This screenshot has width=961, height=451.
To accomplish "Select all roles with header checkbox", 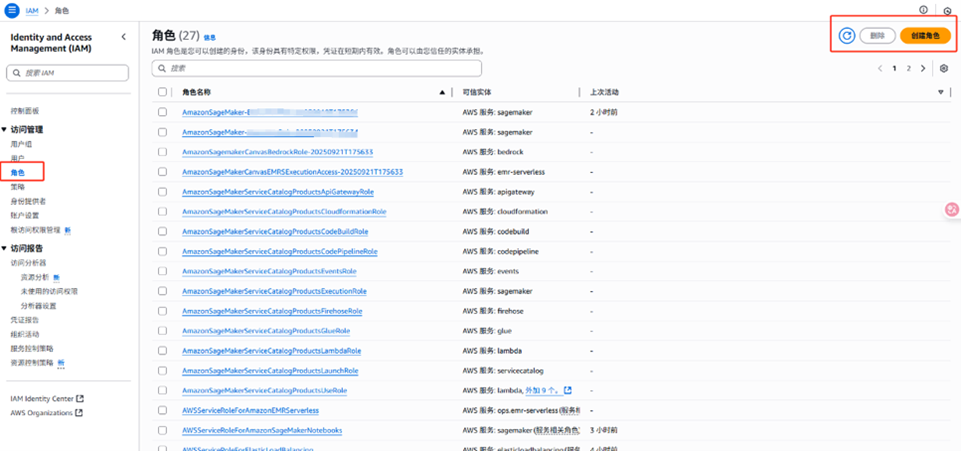I will 162,92.
